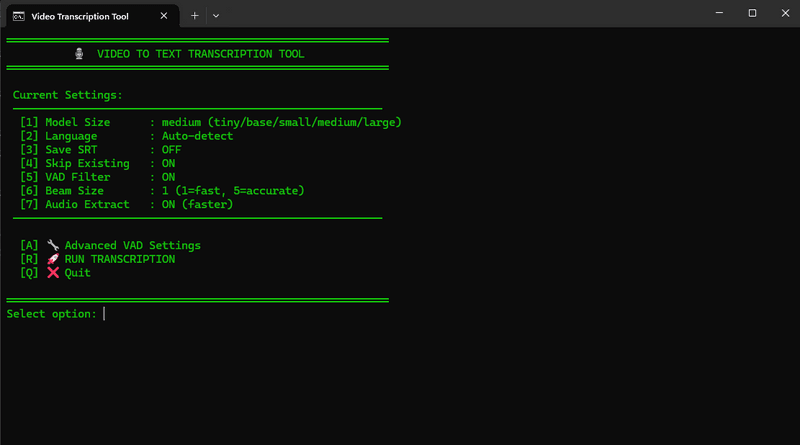Minimize the terminal window
The width and height of the screenshot is (800, 445).
[x=719, y=13]
